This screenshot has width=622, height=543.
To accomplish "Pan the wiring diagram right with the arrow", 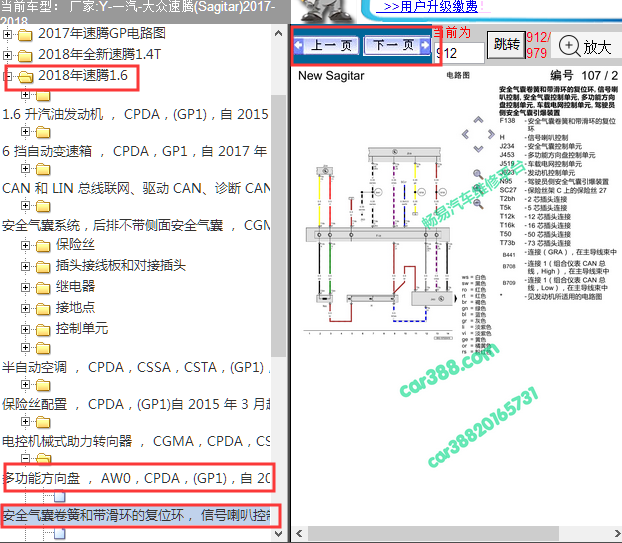I will click(491, 134).
